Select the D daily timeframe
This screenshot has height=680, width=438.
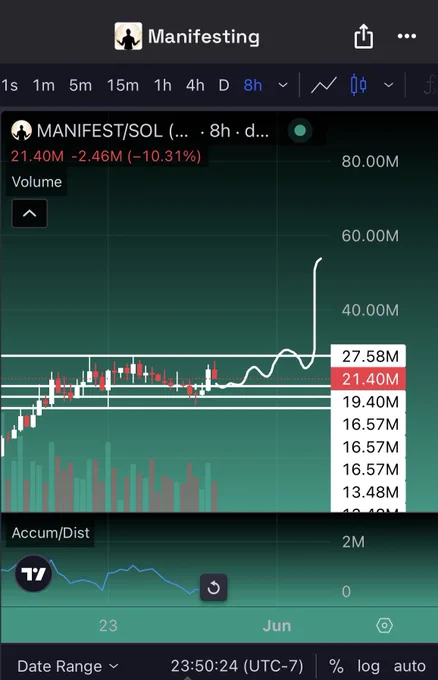(x=224, y=85)
